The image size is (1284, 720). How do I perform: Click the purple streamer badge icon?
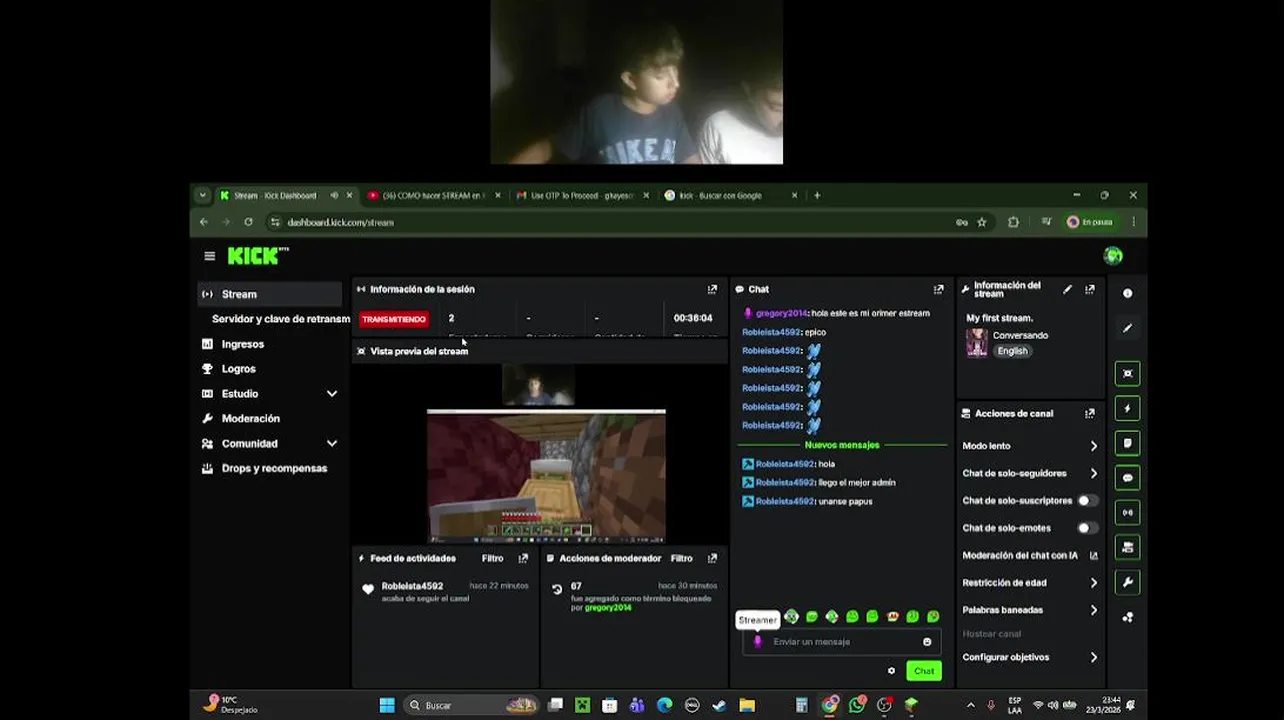pyautogui.click(x=757, y=642)
